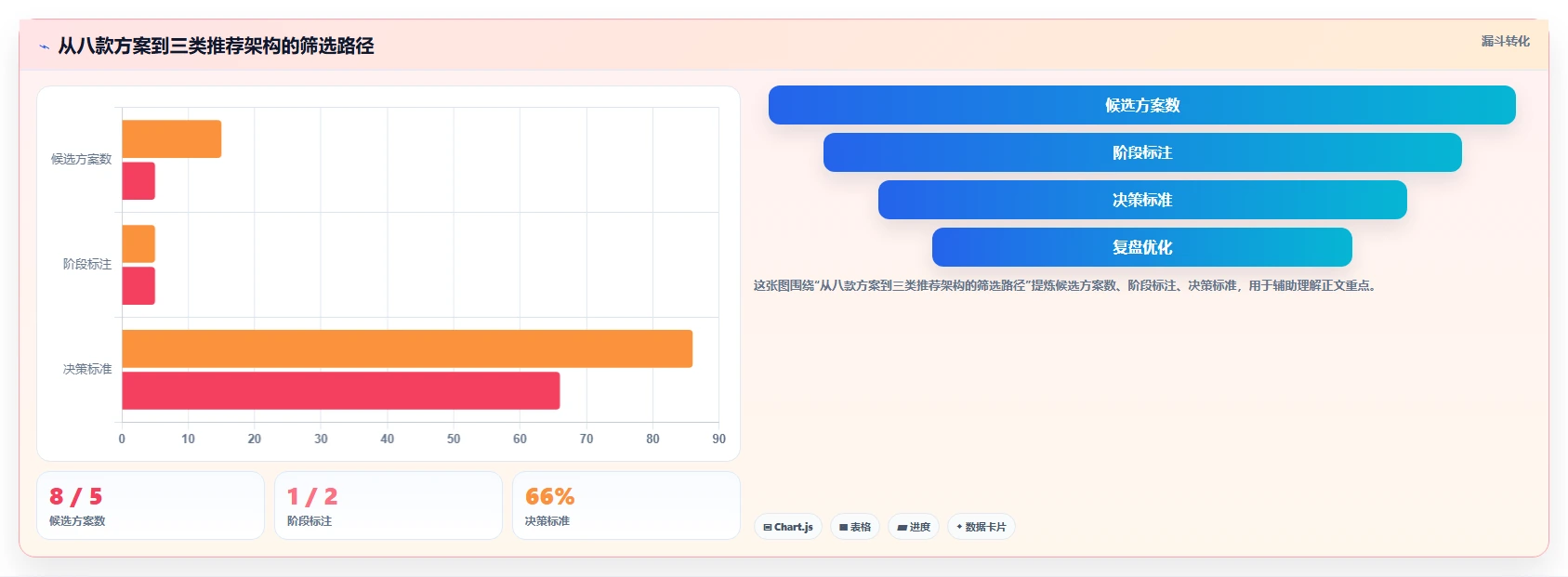Click the orange 阶段标注 chart bar
The height and width of the screenshot is (577, 1568).
(x=138, y=244)
